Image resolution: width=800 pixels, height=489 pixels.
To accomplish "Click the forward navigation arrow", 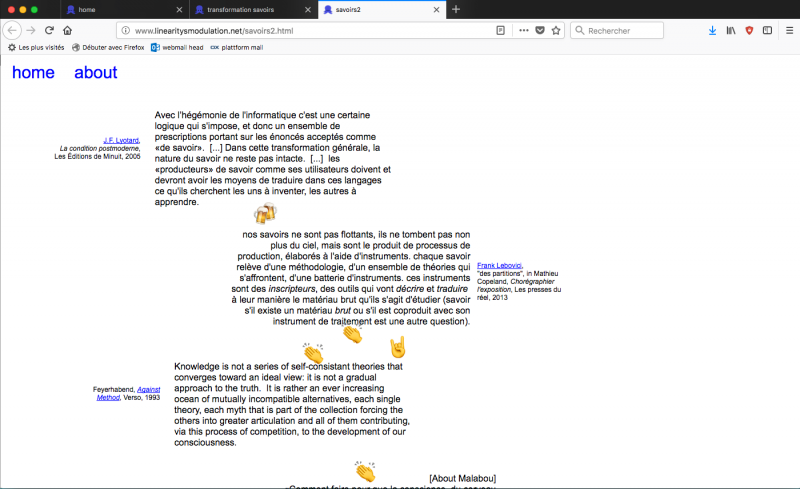I will coord(31,31).
